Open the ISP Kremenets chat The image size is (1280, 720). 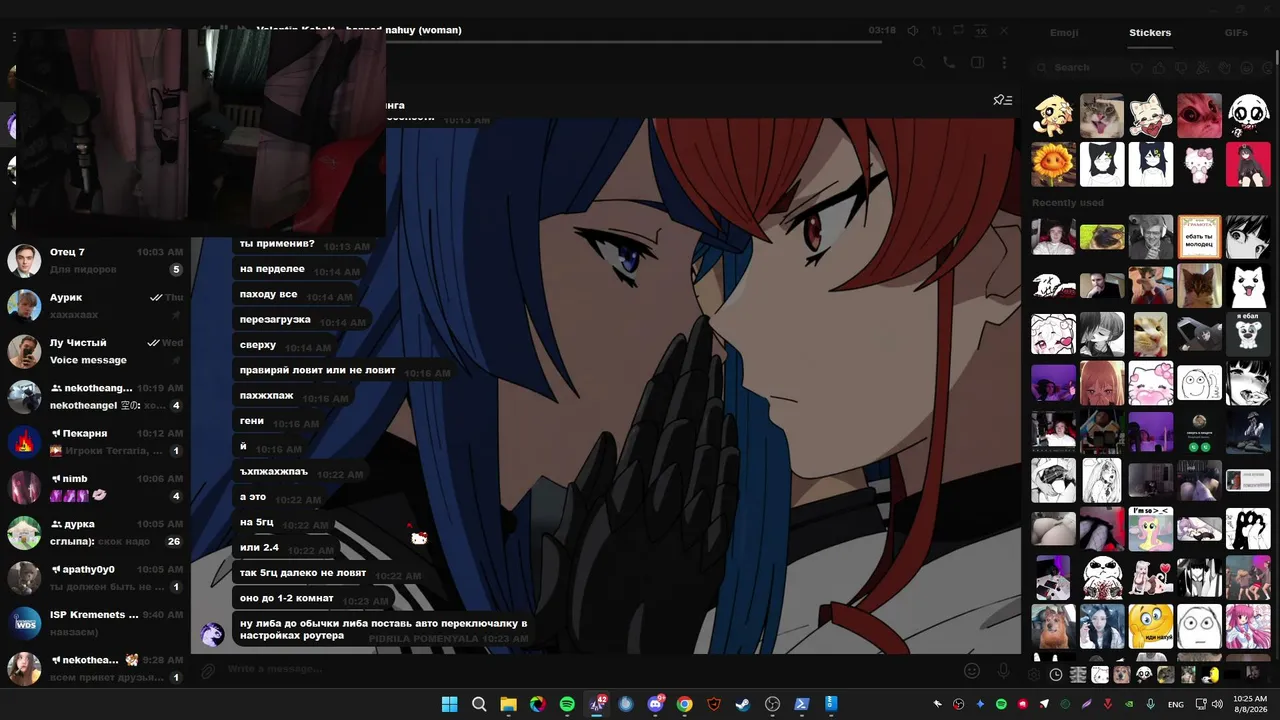[x=95, y=623]
